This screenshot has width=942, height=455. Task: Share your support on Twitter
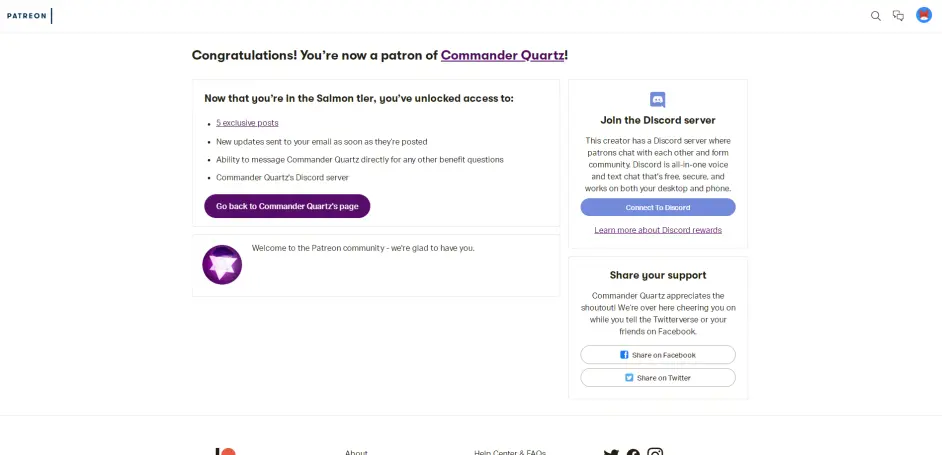pos(658,378)
